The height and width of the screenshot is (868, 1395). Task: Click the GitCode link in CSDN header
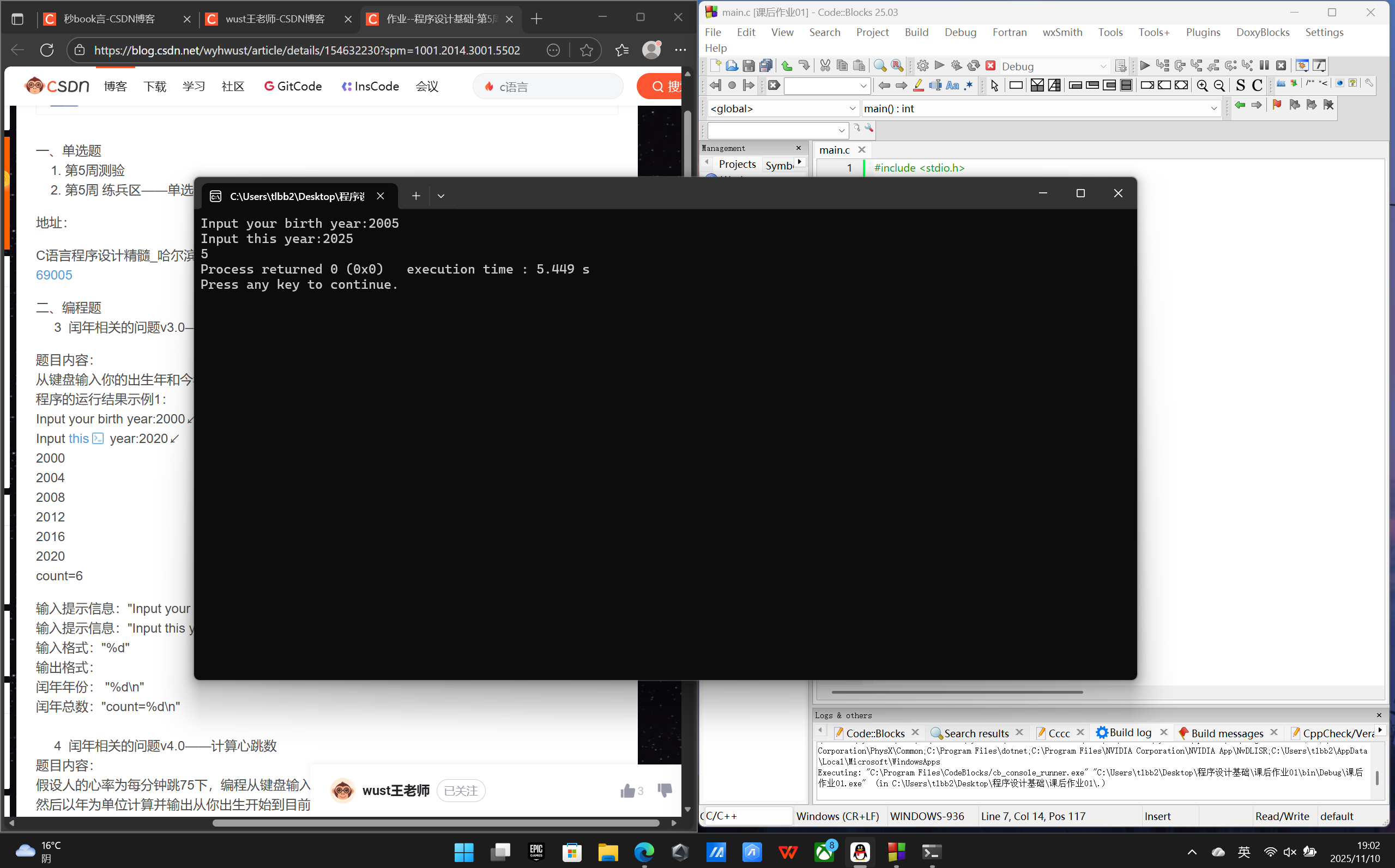(x=293, y=86)
